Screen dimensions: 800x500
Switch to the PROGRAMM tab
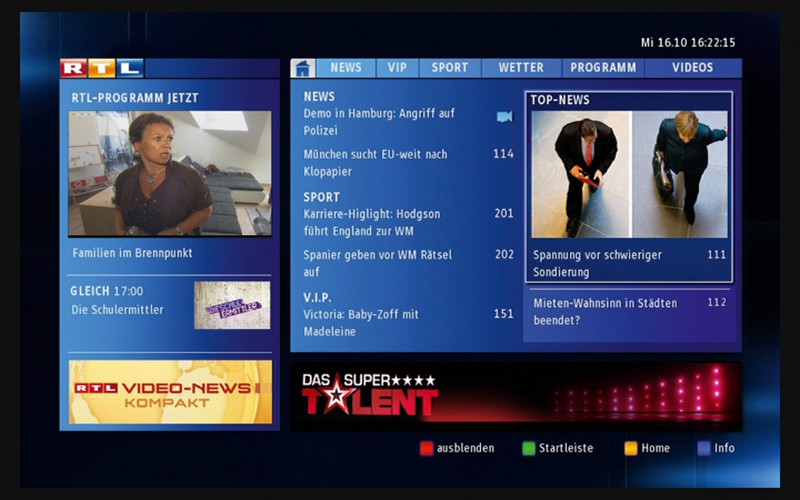[x=603, y=68]
